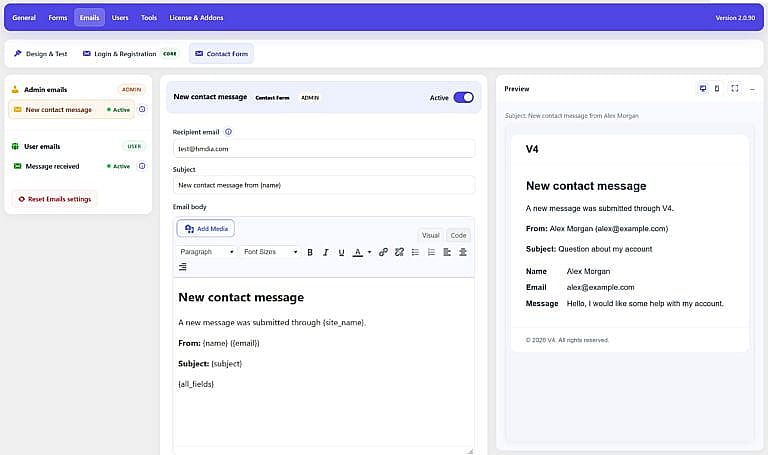Align text right in the editor
Viewport: 768px width, 455px height.
point(183,267)
